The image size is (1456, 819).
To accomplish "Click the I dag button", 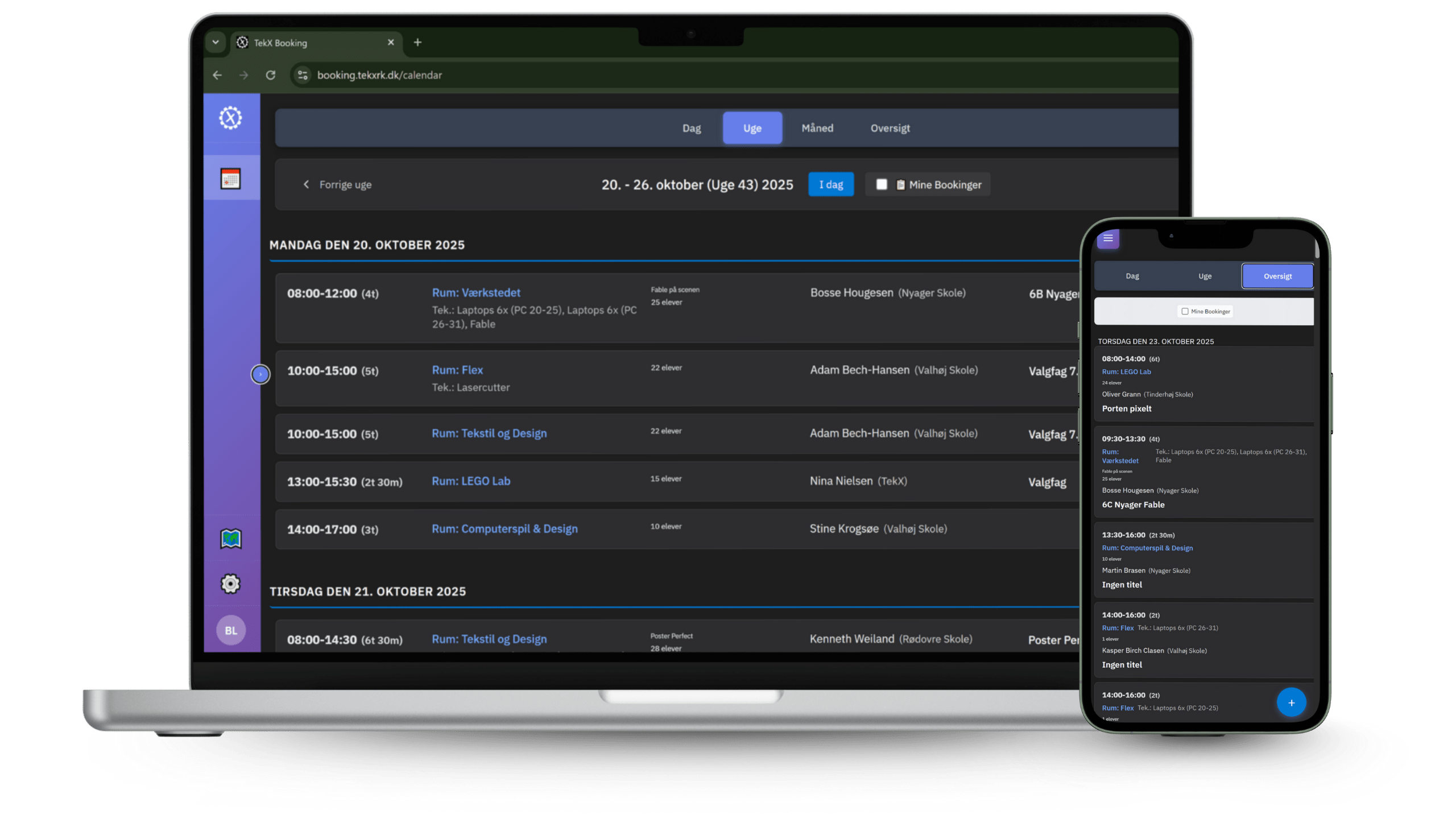I will (831, 184).
